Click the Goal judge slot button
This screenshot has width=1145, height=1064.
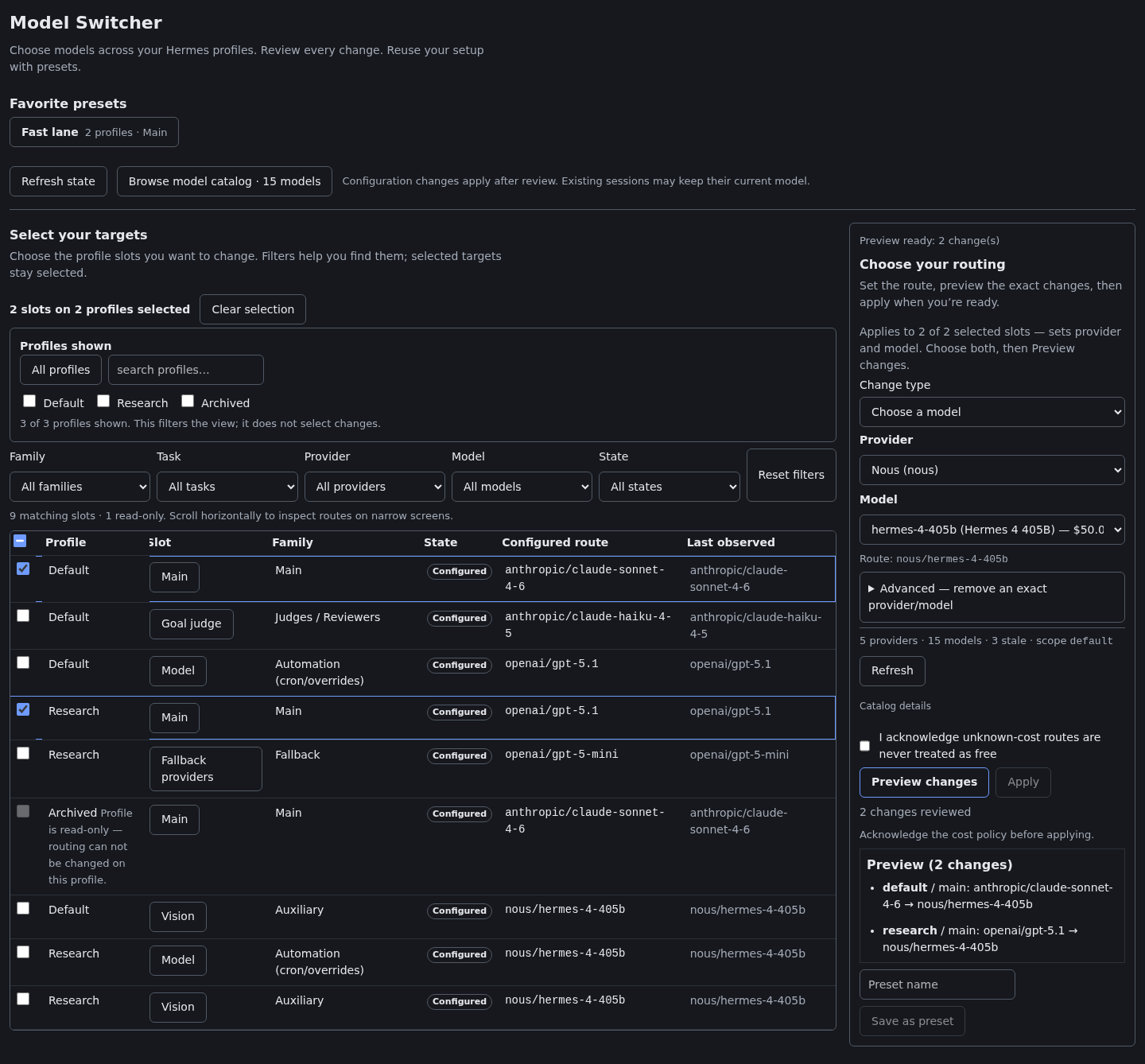point(192,623)
